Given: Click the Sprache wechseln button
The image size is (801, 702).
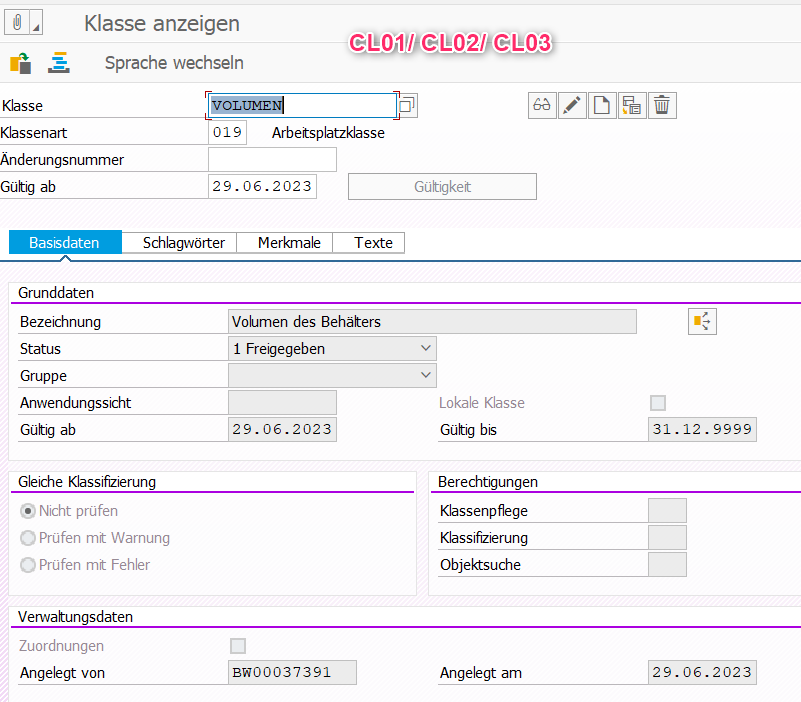Looking at the screenshot, I should (174, 63).
